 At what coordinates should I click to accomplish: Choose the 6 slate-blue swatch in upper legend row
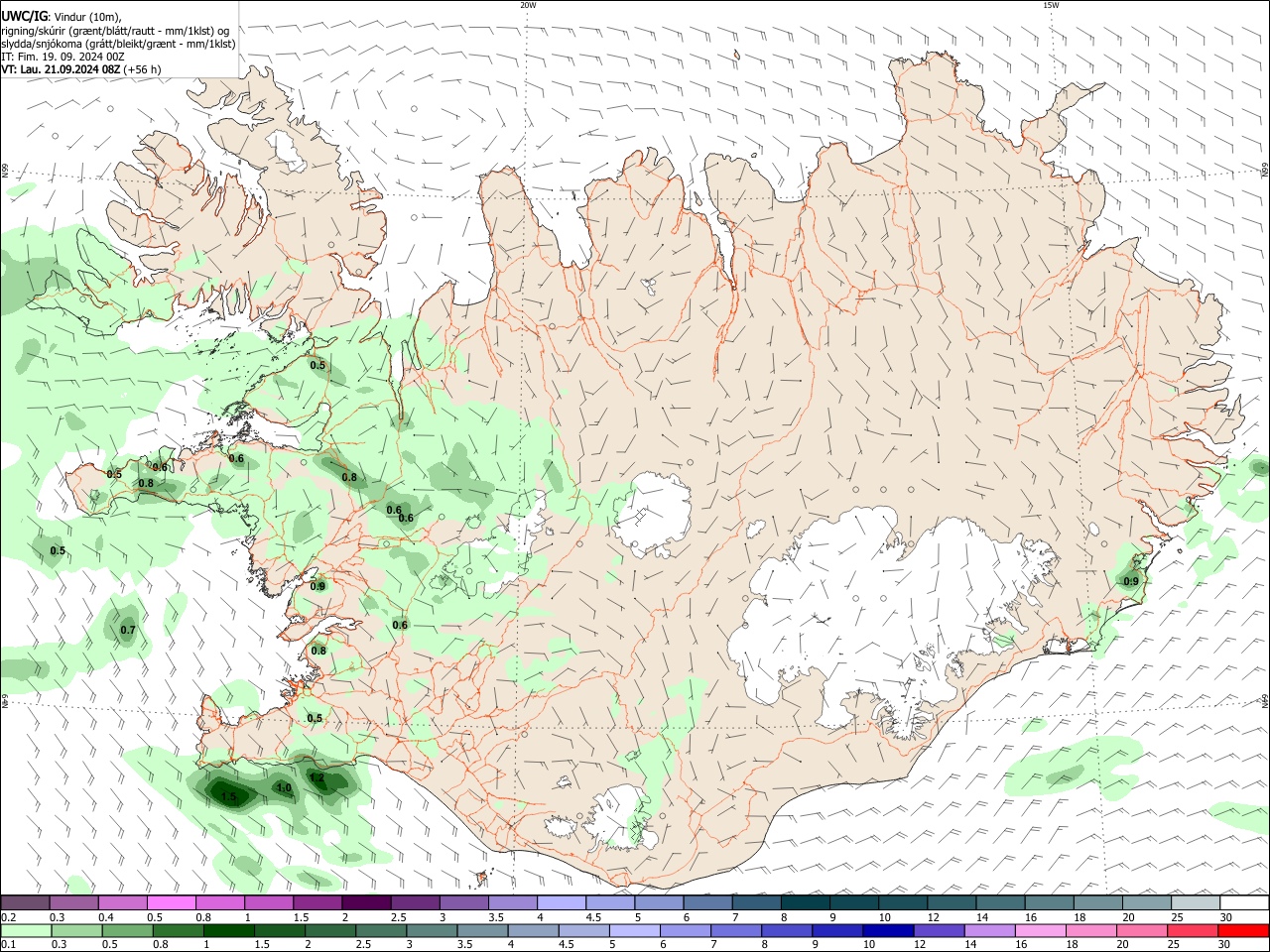[x=708, y=903]
